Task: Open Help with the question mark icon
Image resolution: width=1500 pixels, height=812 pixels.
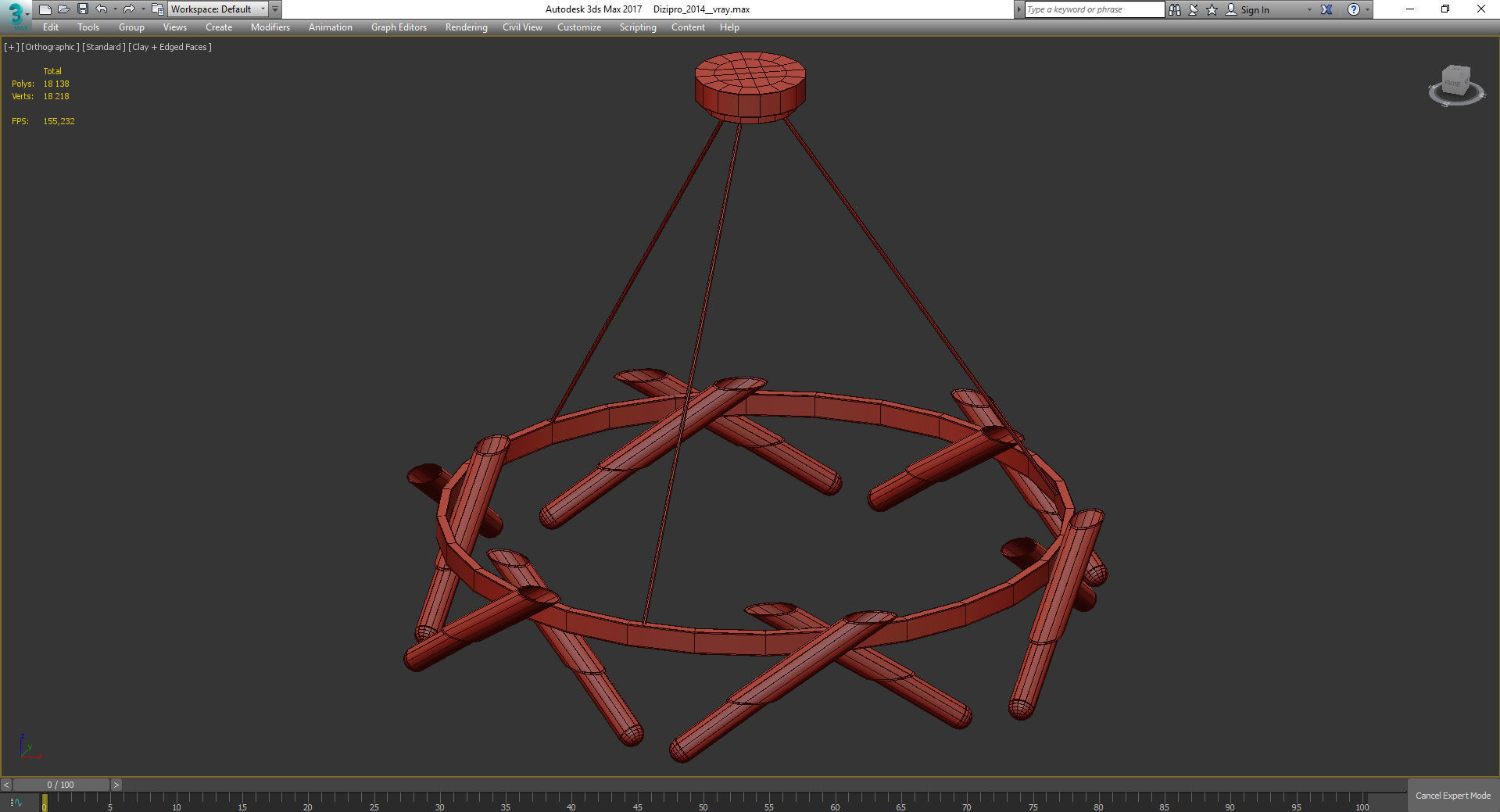Action: click(x=1354, y=9)
